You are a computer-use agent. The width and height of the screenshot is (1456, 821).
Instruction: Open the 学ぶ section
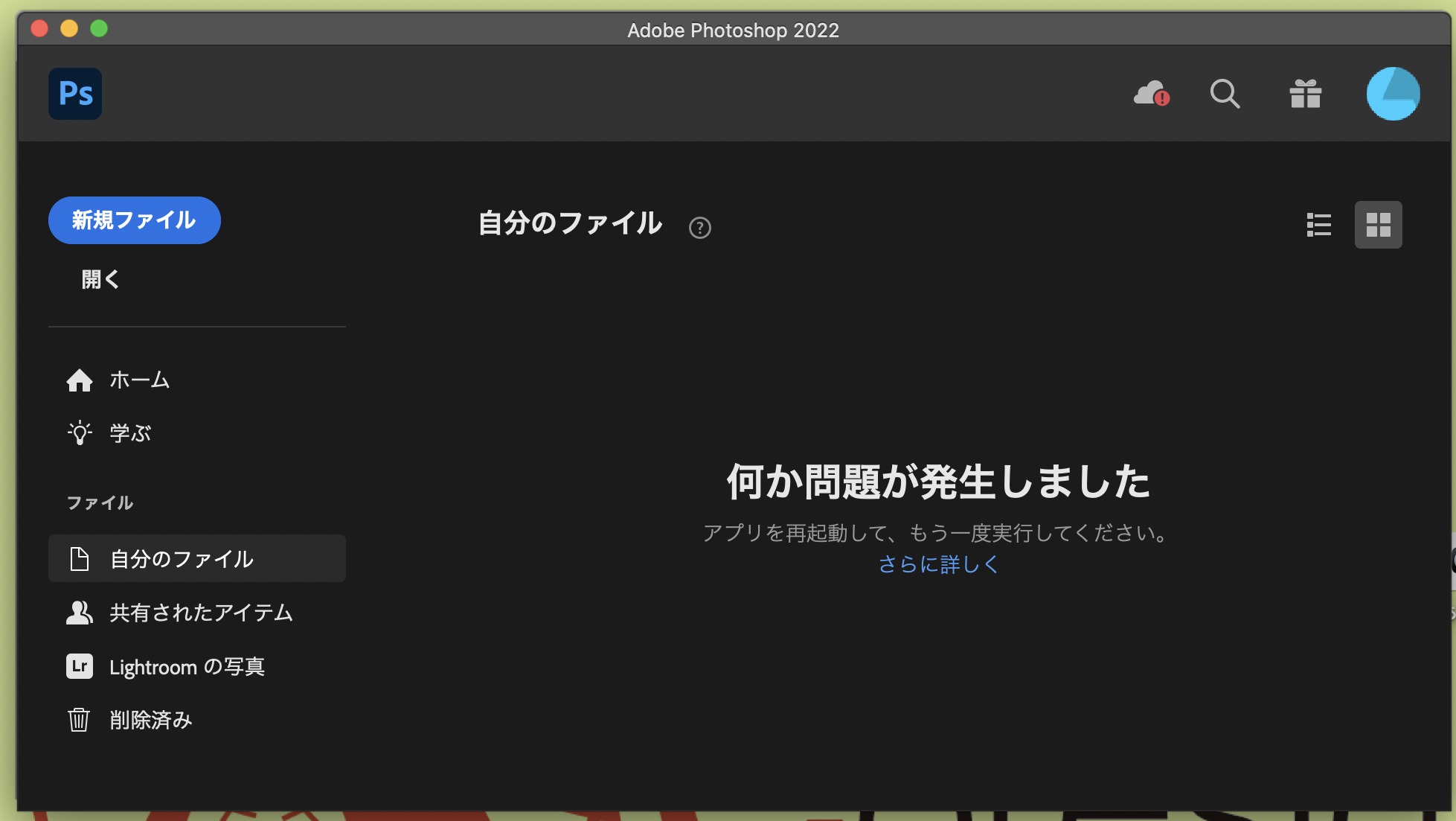(x=130, y=433)
